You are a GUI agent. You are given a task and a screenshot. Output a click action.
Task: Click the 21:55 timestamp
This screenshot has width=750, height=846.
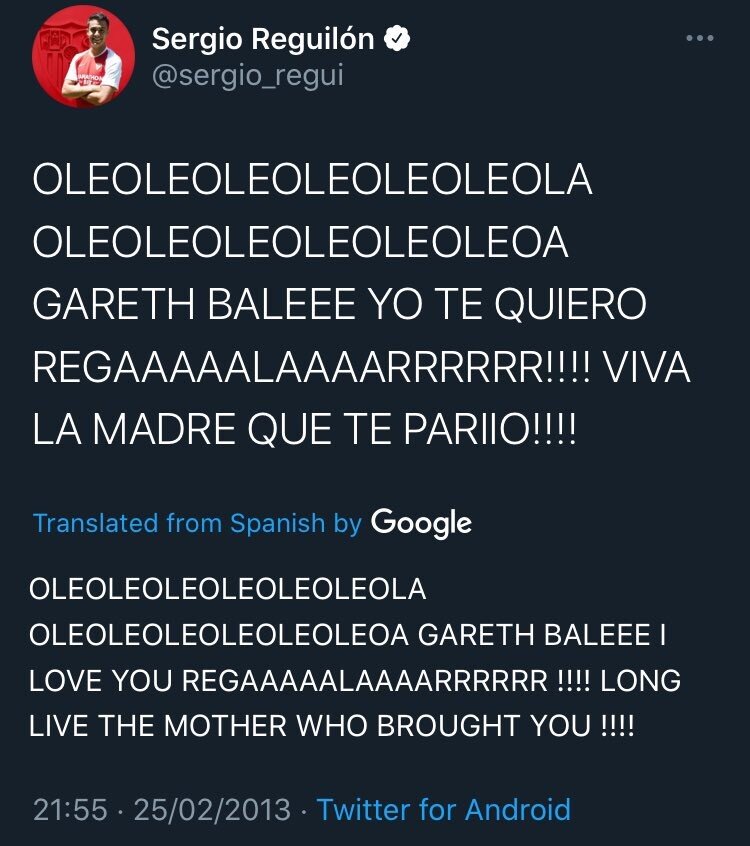tap(69, 809)
